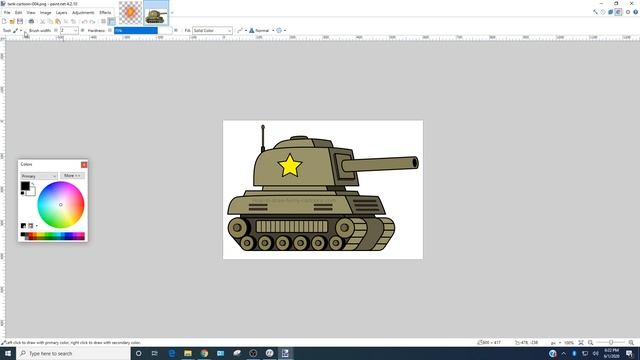Close the Colors window
Image resolution: width=640 pixels, height=360 pixels.
(84, 164)
